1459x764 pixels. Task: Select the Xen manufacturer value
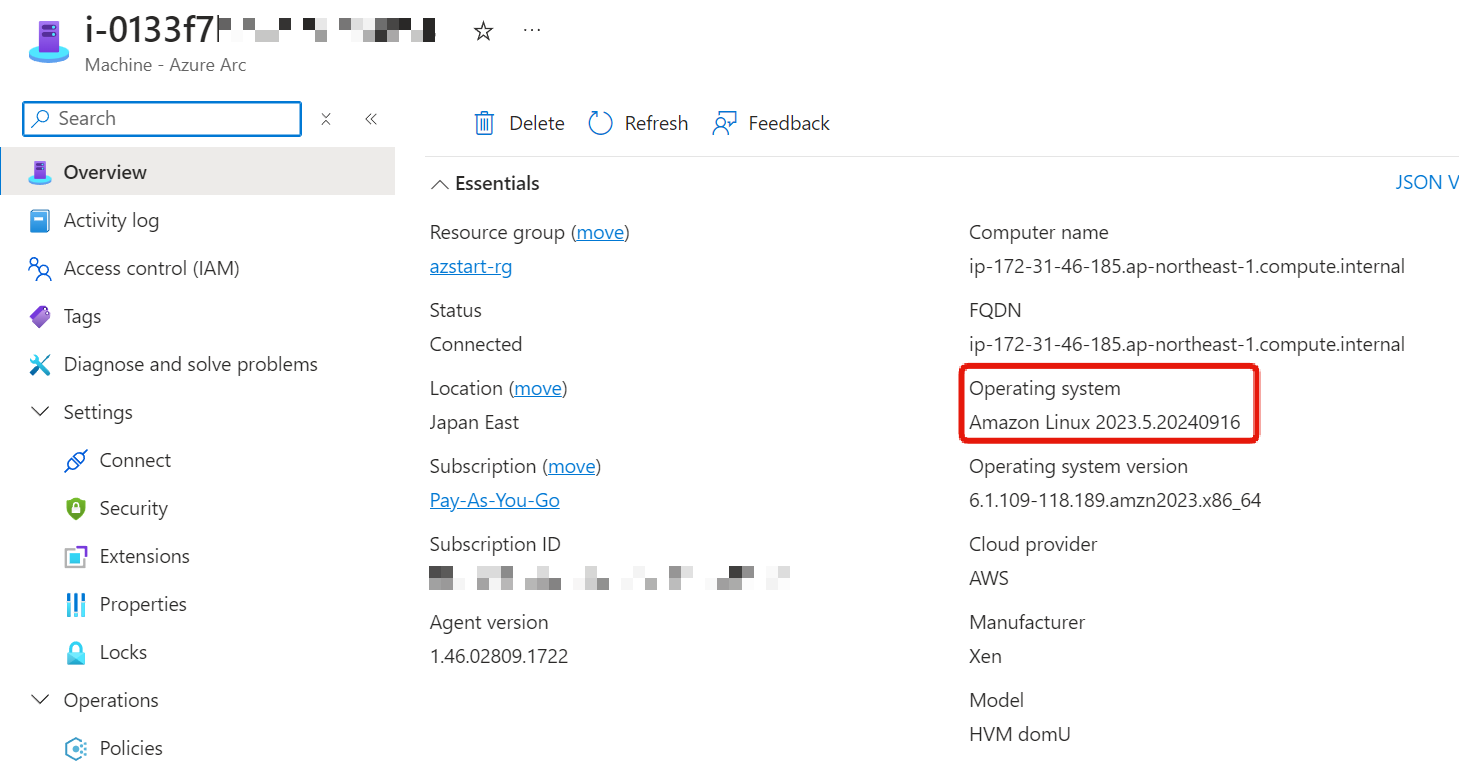point(985,656)
